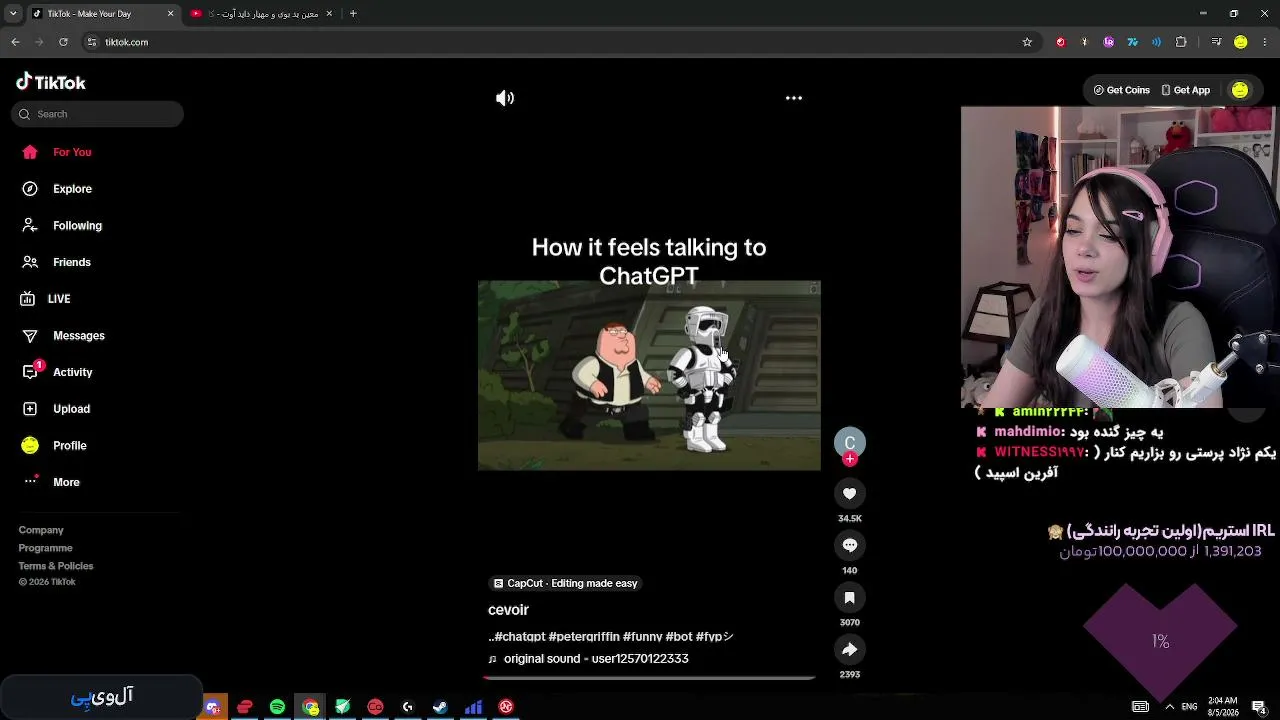1280x720 pixels.
Task: Go to the Explore page
Action: pos(57,189)
